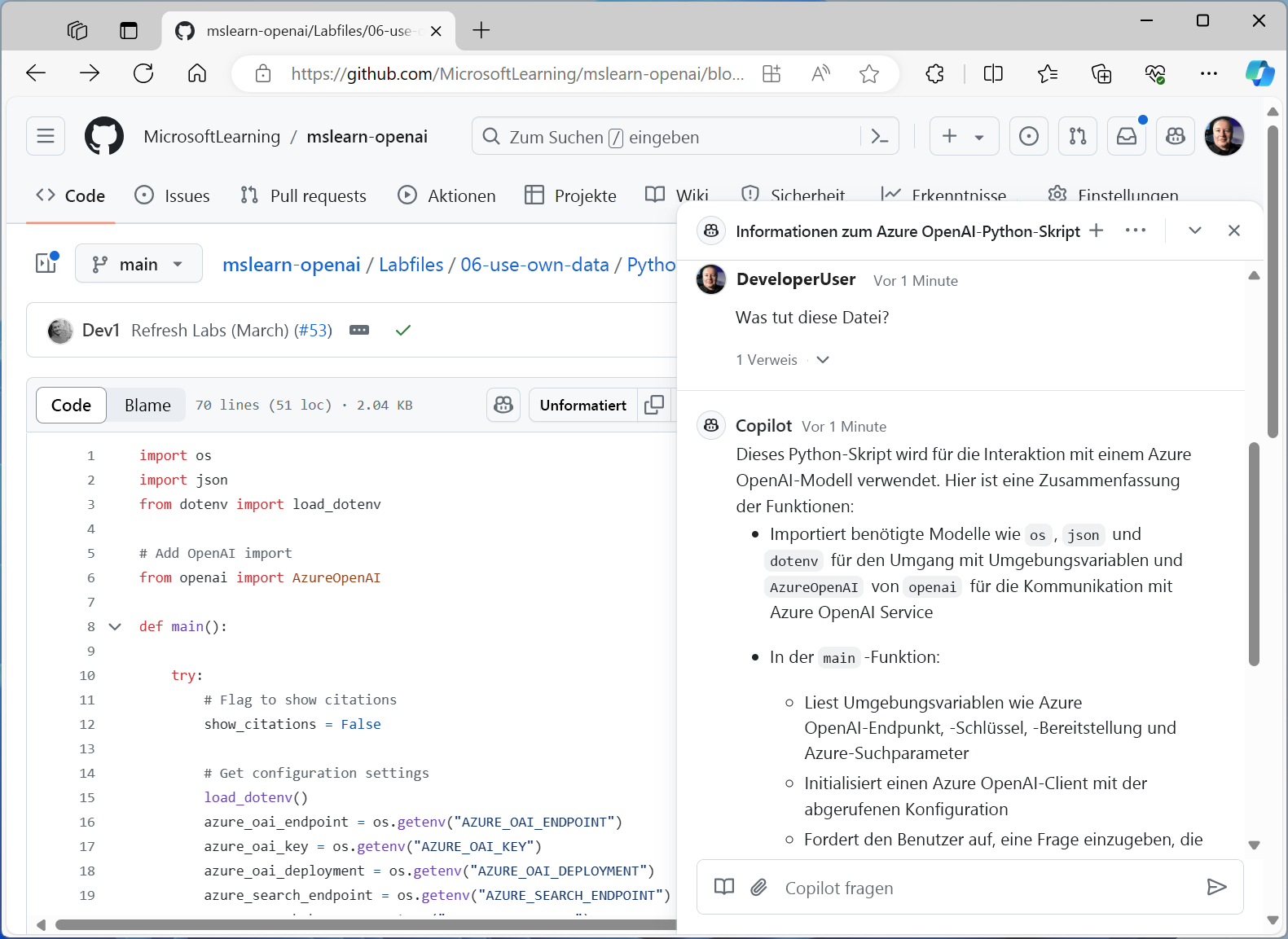Send the Copilot message

click(1216, 887)
